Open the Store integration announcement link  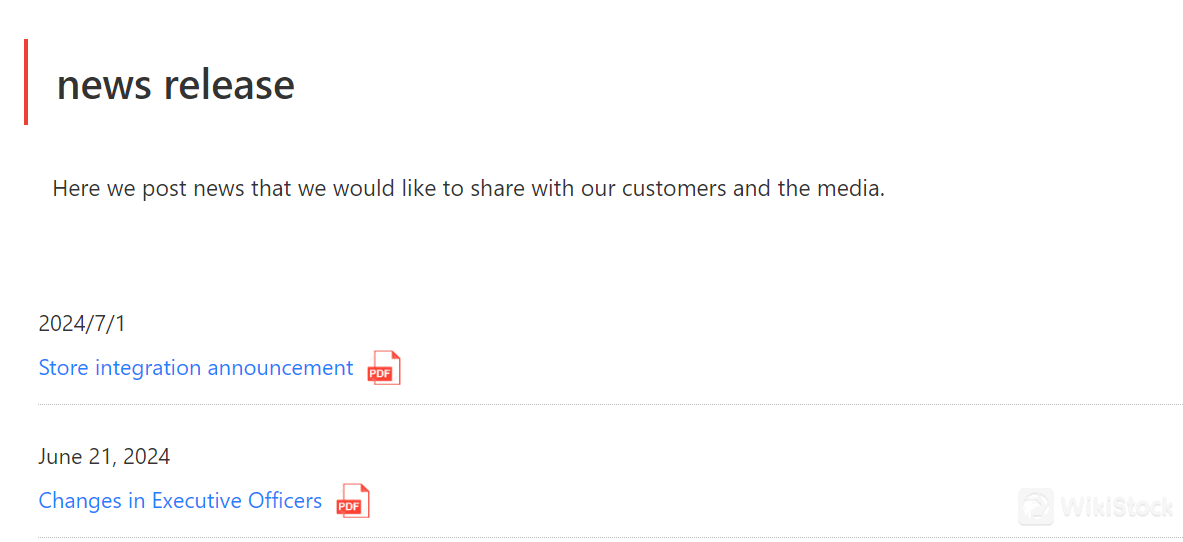pos(196,368)
